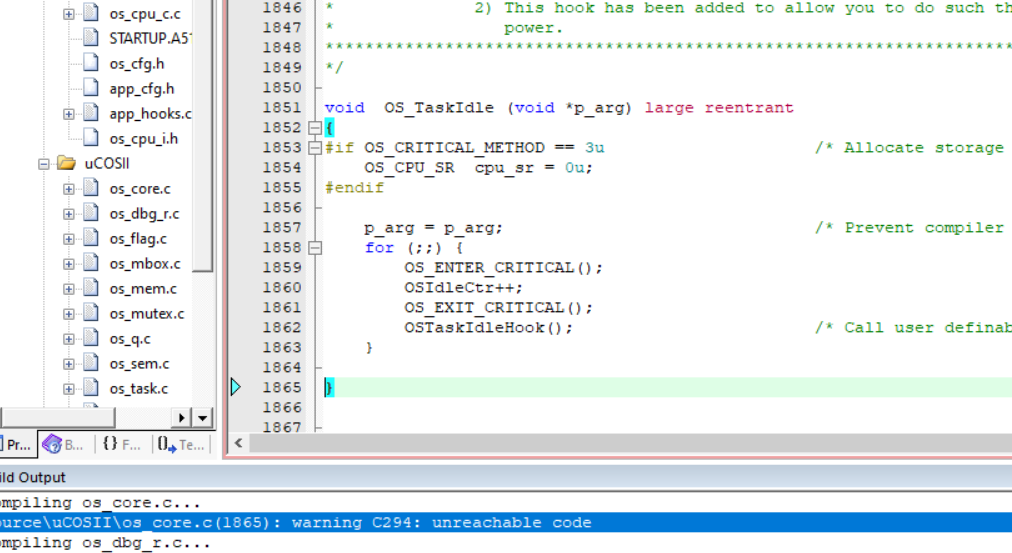Click the os_flag.c file icon
The height and width of the screenshot is (553, 1012).
pos(91,238)
